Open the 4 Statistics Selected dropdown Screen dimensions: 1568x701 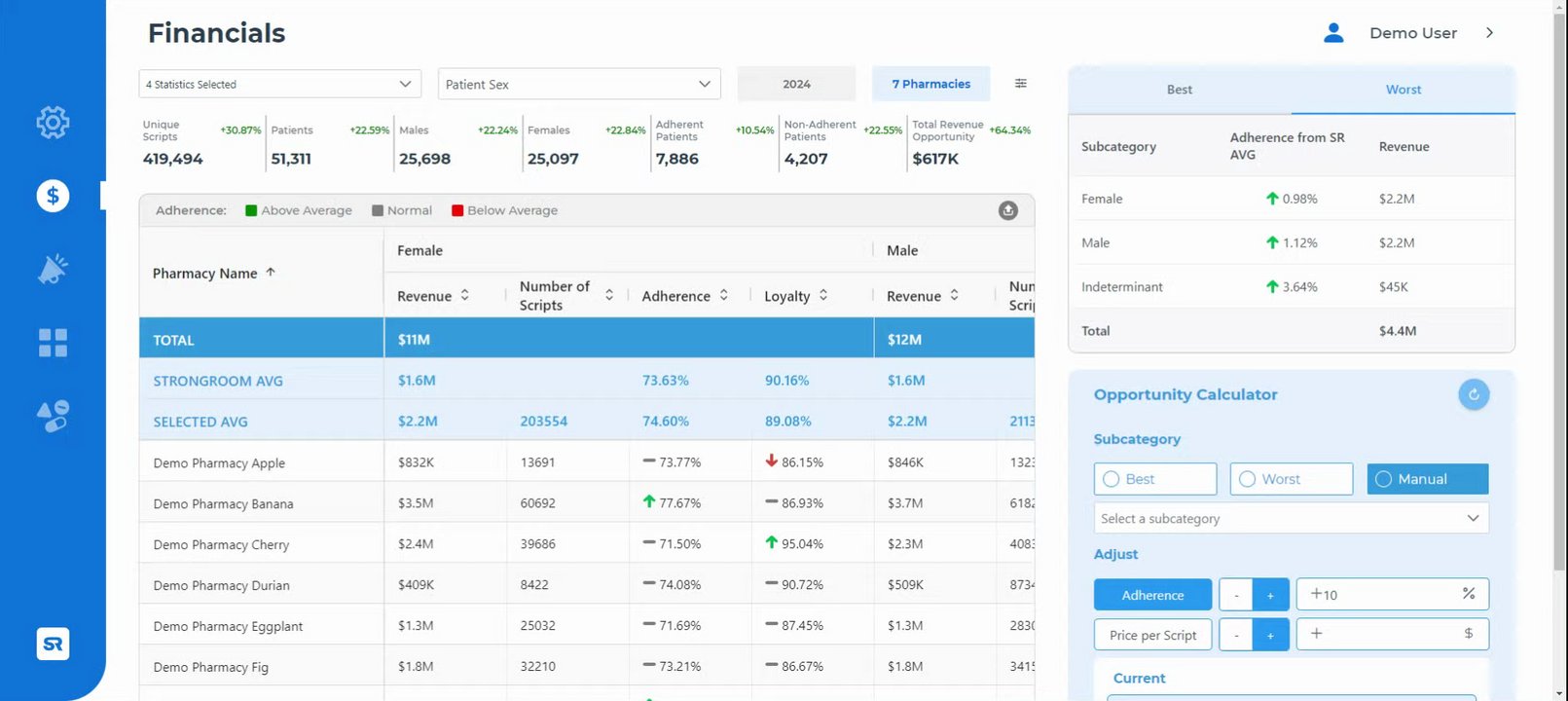(x=280, y=84)
